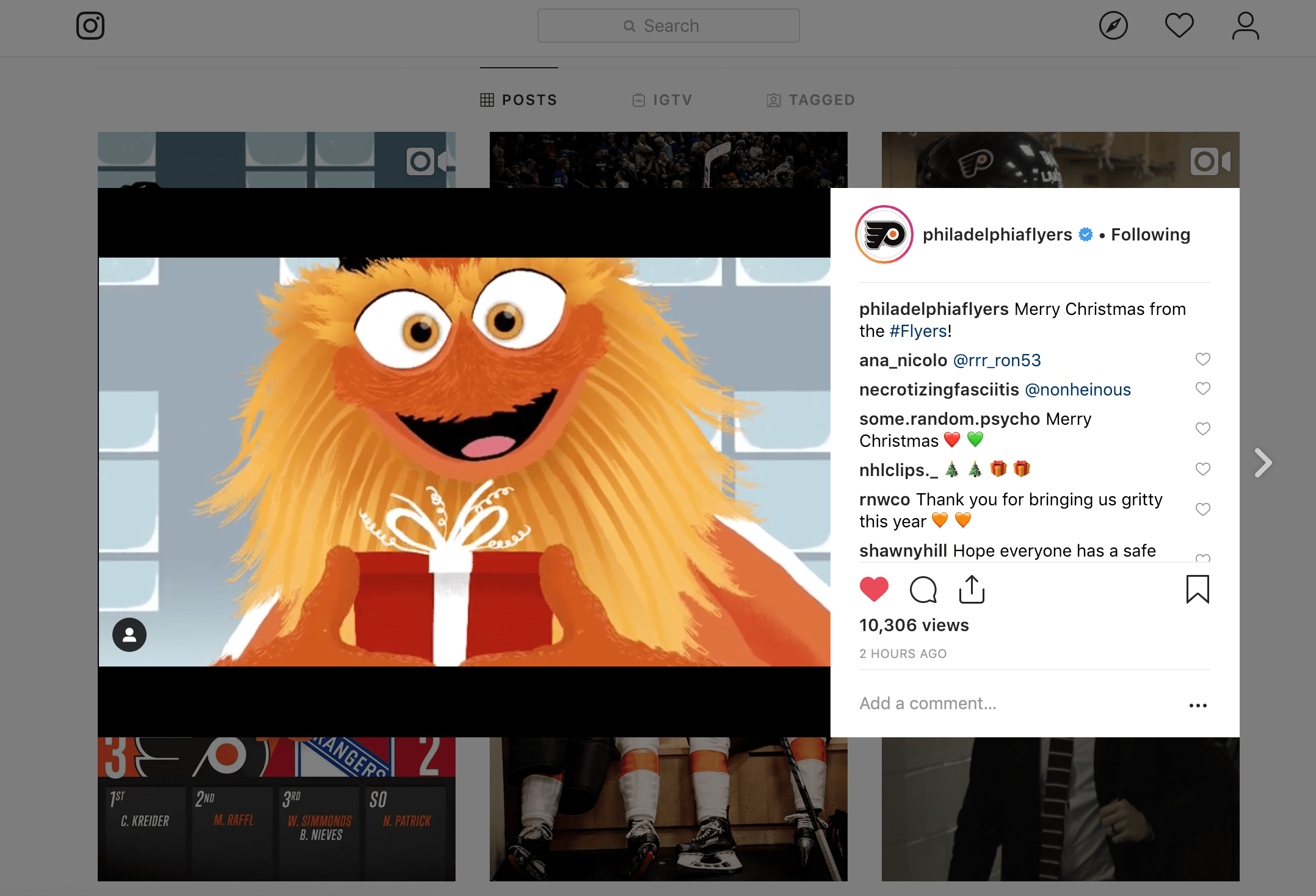Screen dimensions: 1316x896
Task: Open the #Flyers hashtag link
Action: point(918,331)
